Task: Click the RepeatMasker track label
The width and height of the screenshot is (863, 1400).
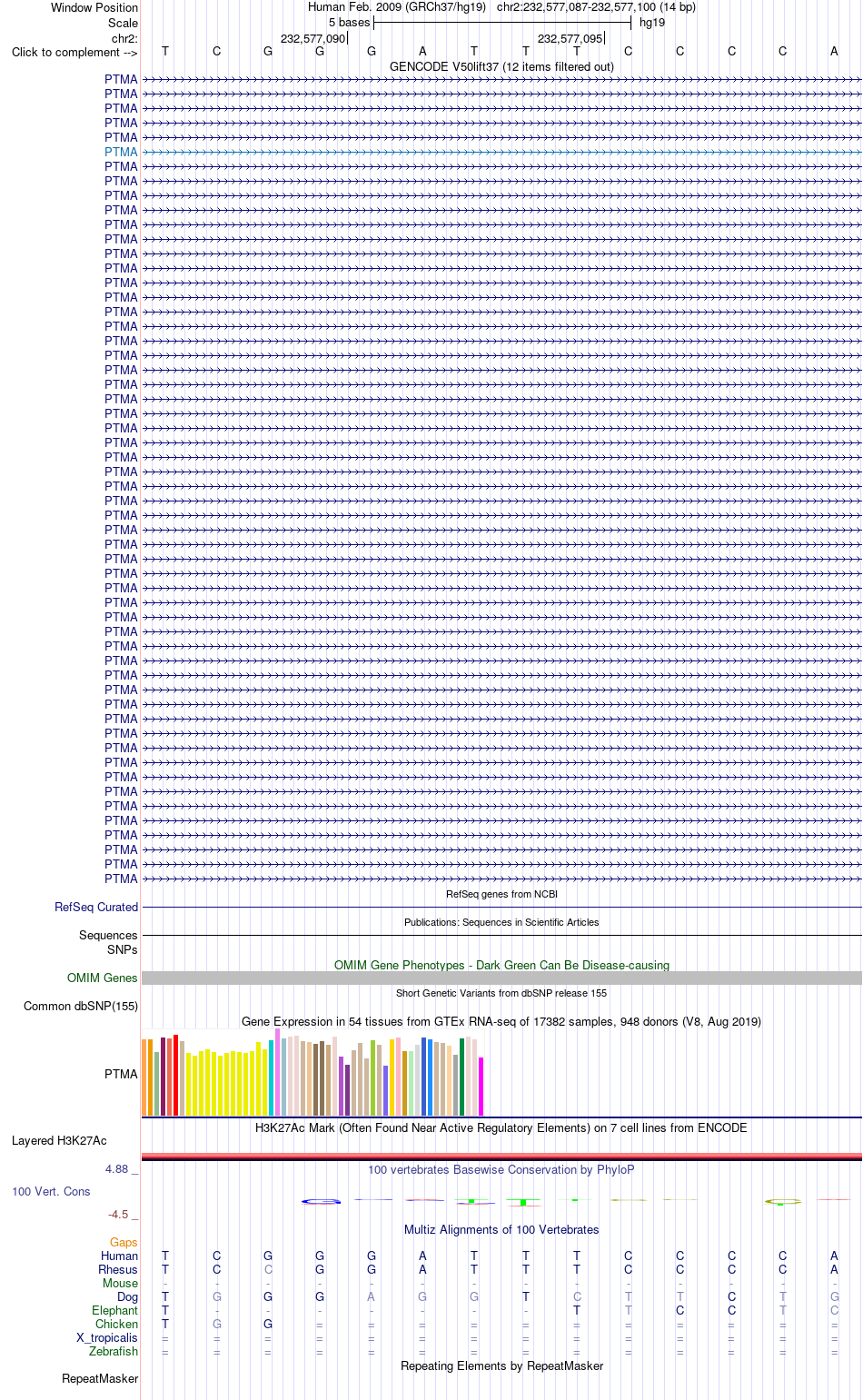Action: (100, 1378)
